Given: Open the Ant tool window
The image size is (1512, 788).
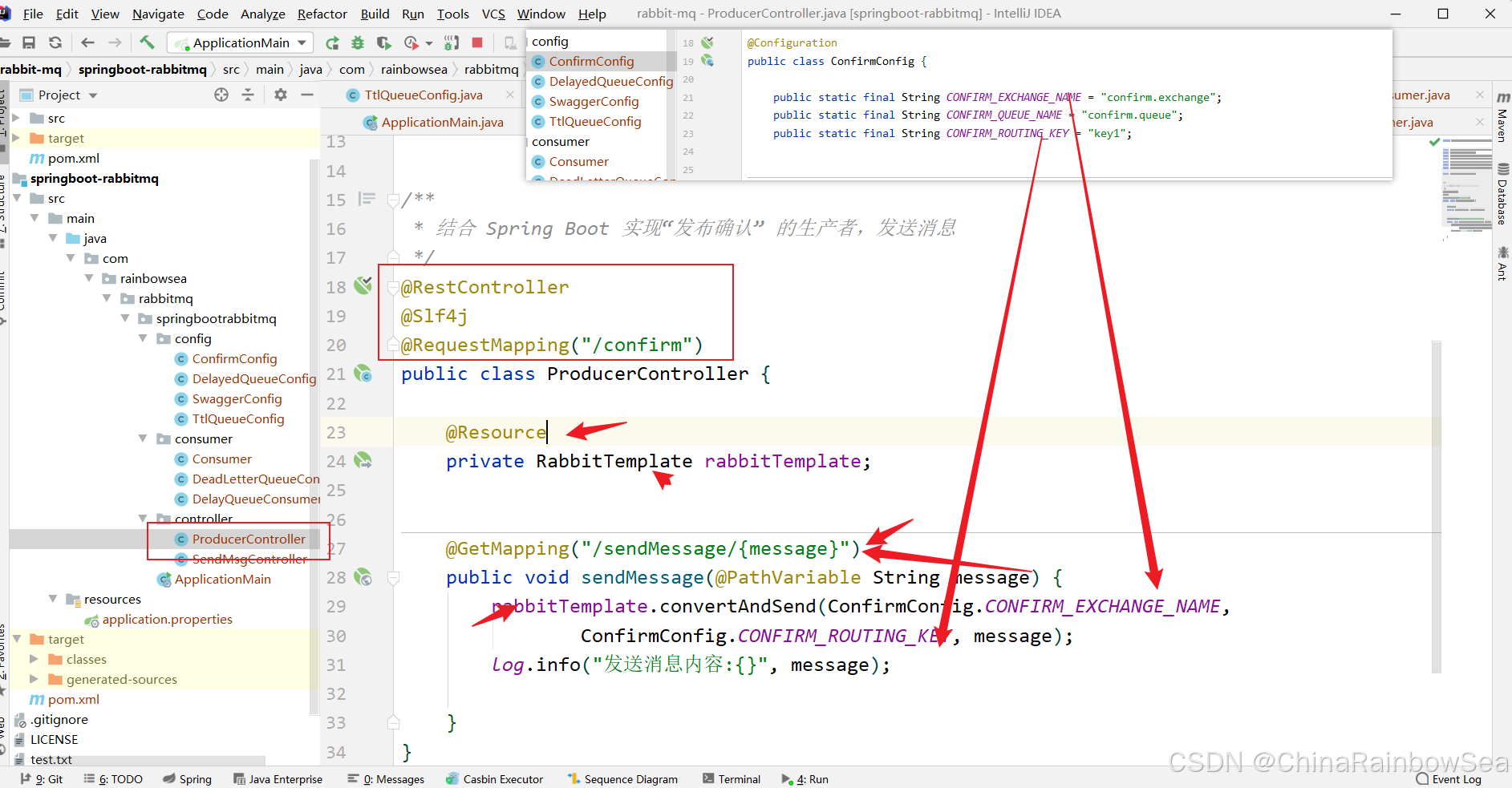Looking at the screenshot, I should pos(1502,263).
